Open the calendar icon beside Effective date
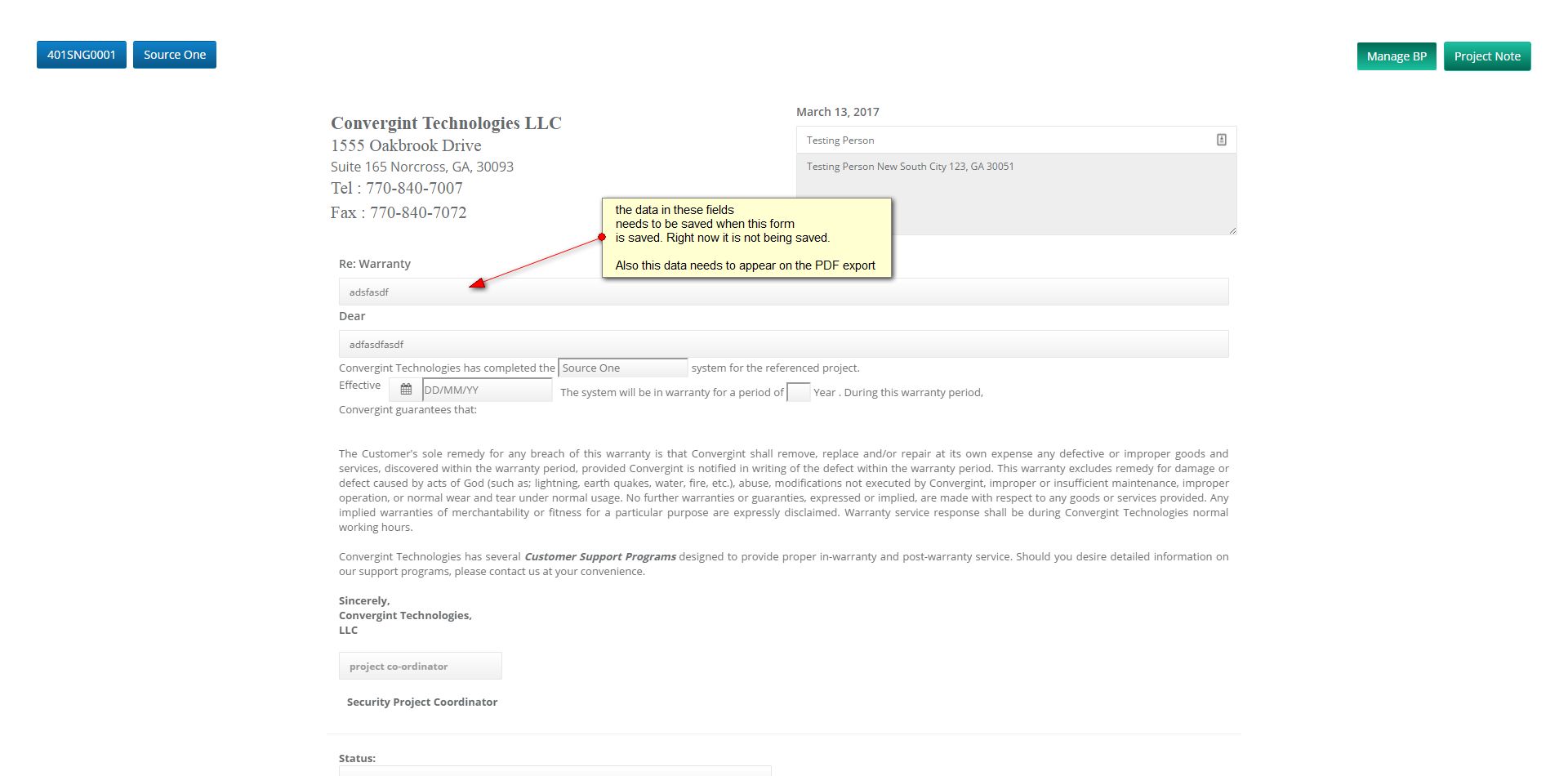1568x776 pixels. point(406,390)
